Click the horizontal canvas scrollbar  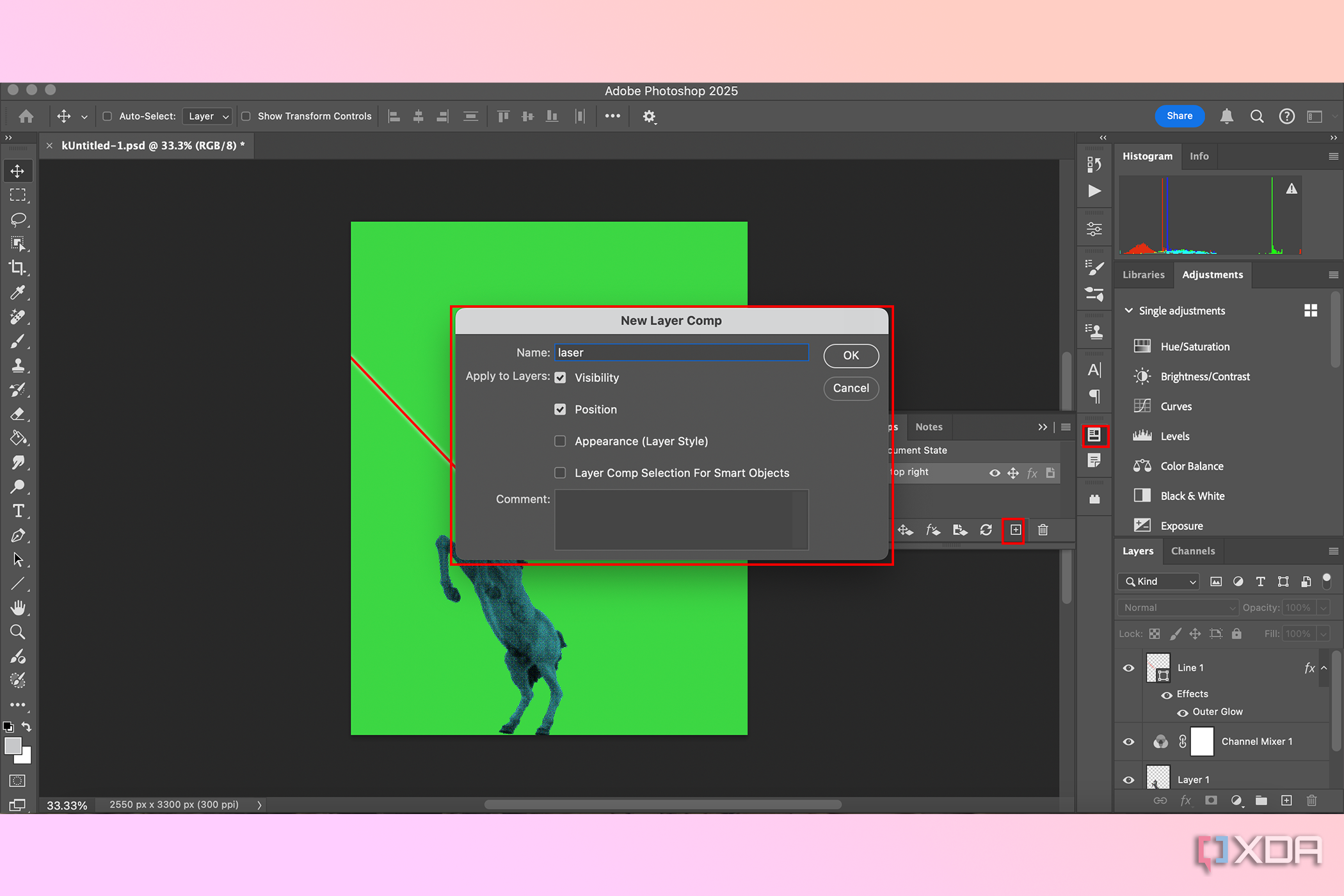click(x=662, y=805)
